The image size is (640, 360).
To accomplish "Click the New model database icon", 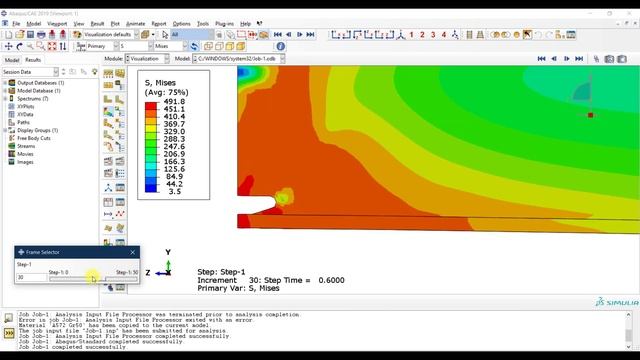I will pyautogui.click(x=9, y=35).
